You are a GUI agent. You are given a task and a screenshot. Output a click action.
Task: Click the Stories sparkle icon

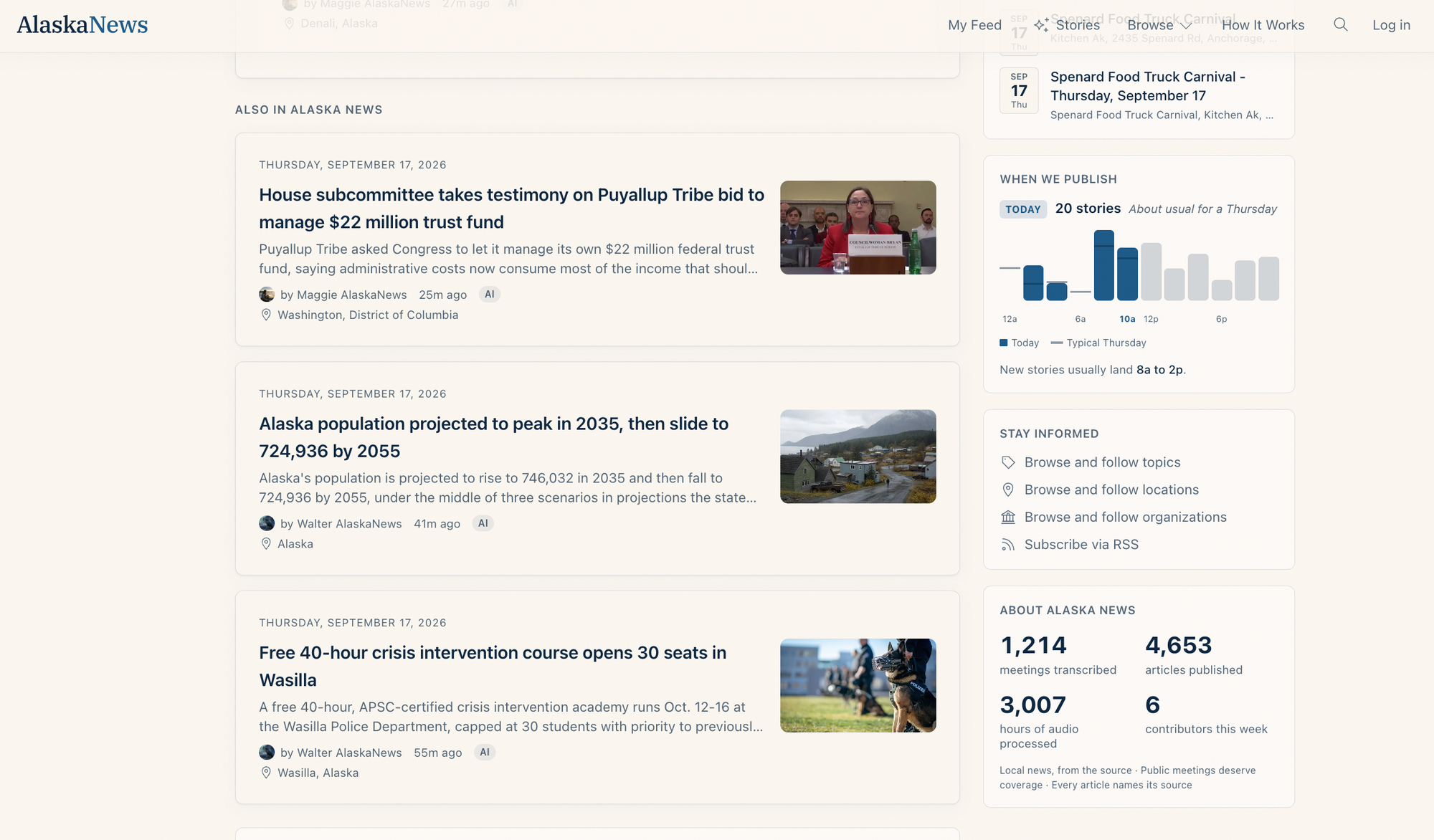click(x=1041, y=25)
